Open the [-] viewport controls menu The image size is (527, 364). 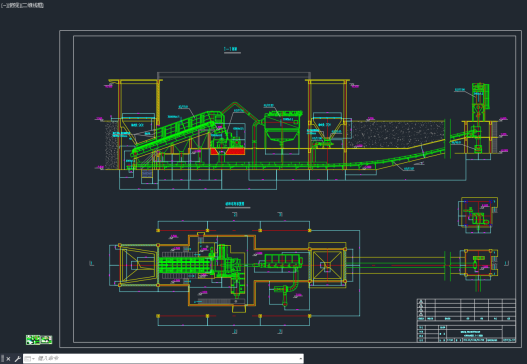tap(4, 5)
